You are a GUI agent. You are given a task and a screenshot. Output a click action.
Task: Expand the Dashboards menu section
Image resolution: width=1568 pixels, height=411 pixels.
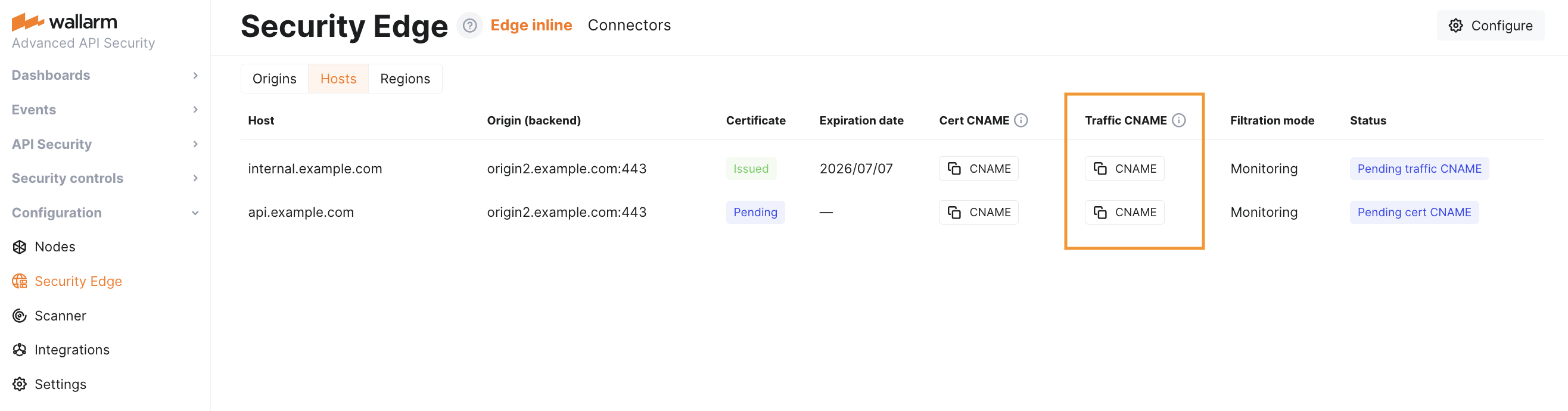pos(105,76)
